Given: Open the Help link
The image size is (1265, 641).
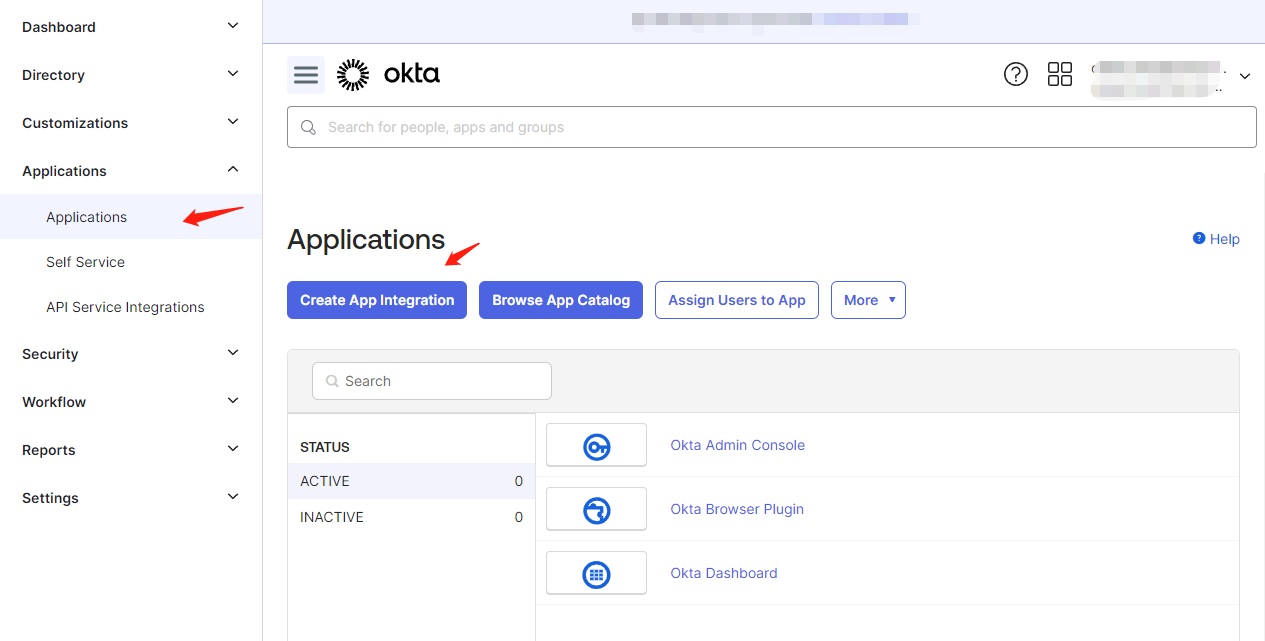Looking at the screenshot, I should coord(1225,239).
